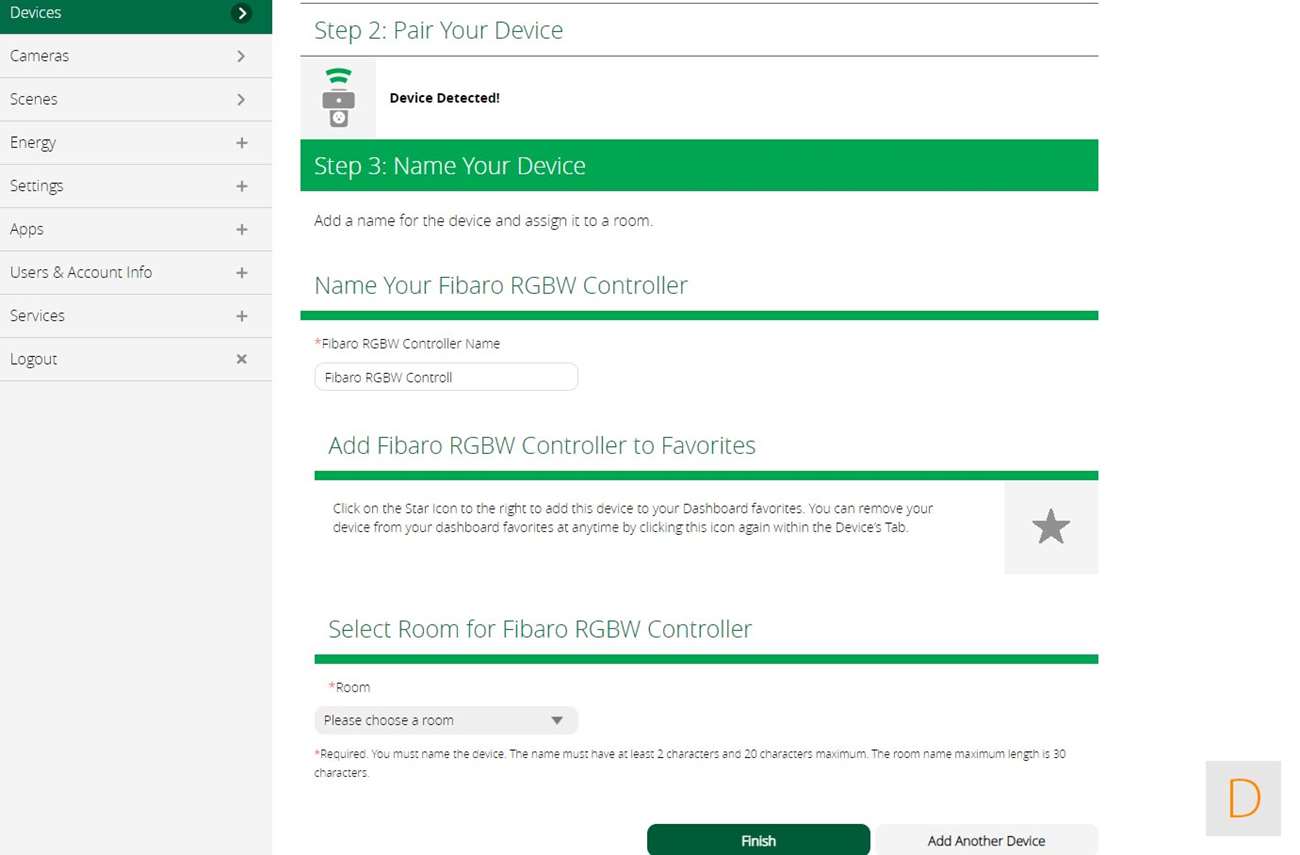Select Cameras in the sidebar
The width and height of the screenshot is (1300, 855).
click(x=40, y=56)
